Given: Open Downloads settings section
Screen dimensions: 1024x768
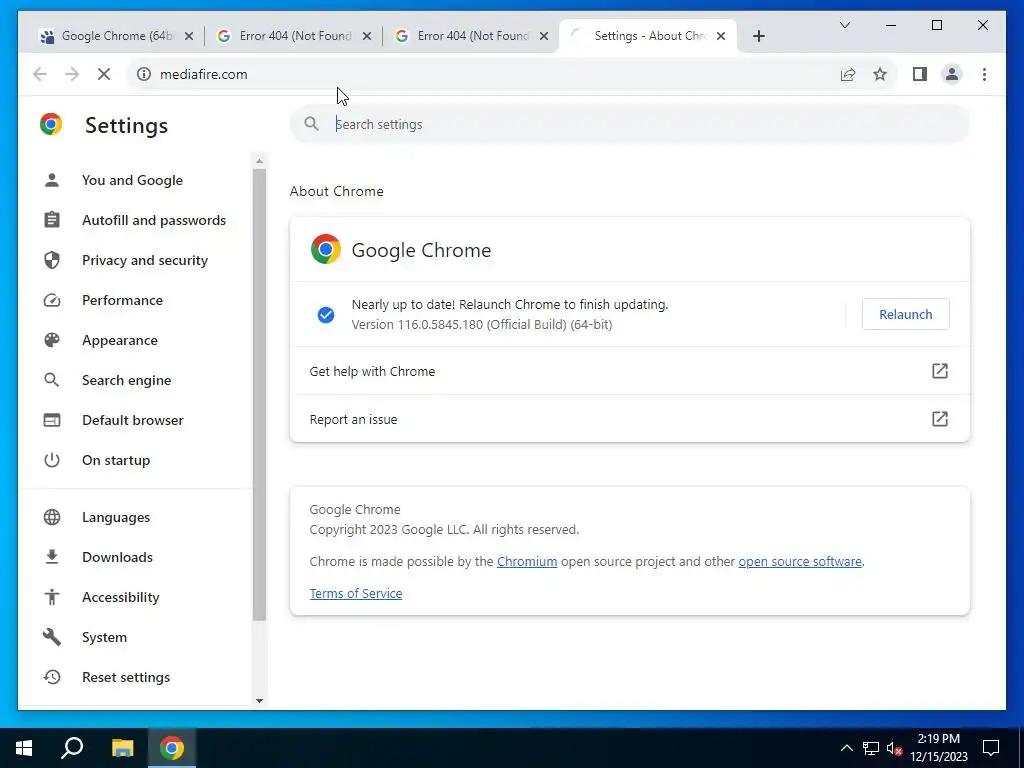Looking at the screenshot, I should click(x=118, y=557).
